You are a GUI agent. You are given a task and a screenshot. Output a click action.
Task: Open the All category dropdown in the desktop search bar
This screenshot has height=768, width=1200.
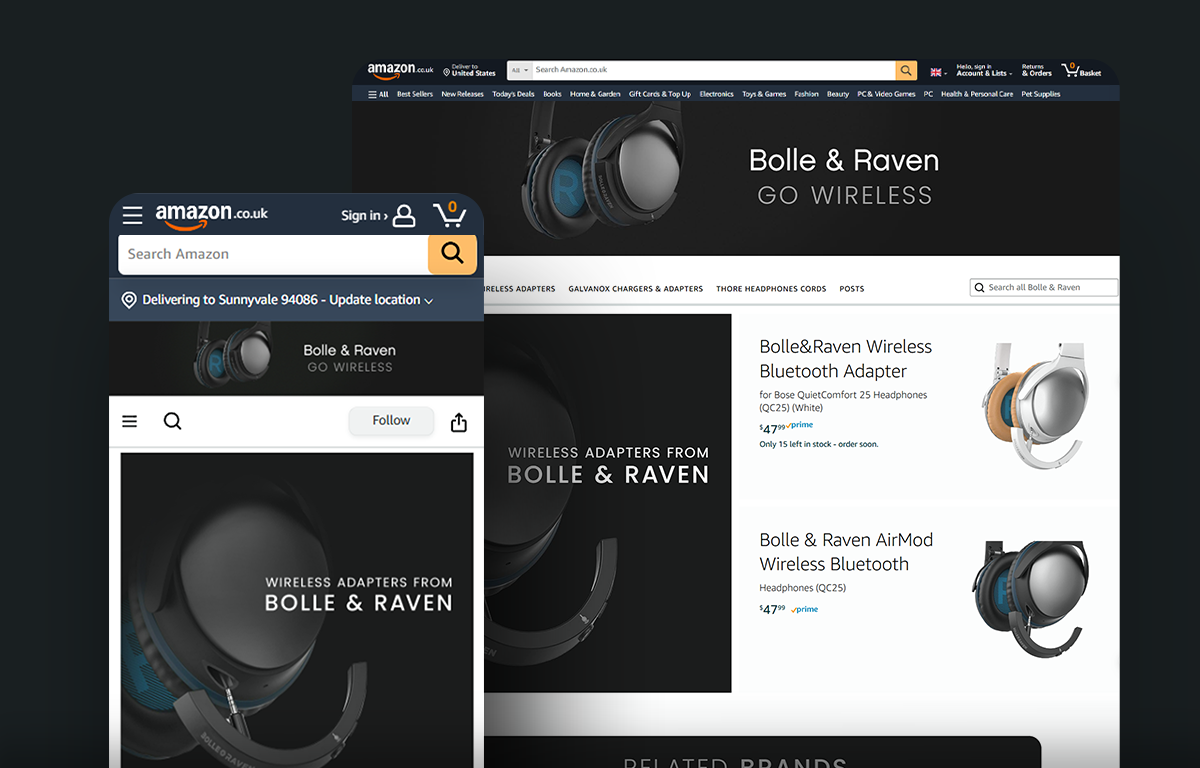[520, 70]
